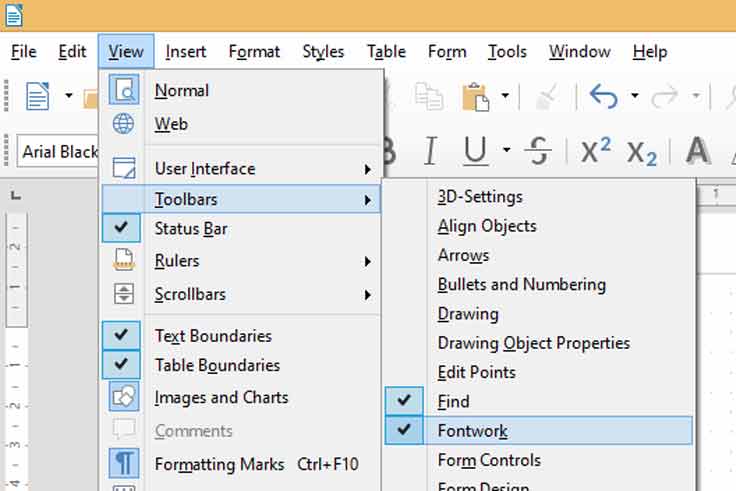Toggle Subscript formatting
This screenshot has width=736, height=491.
[x=642, y=152]
